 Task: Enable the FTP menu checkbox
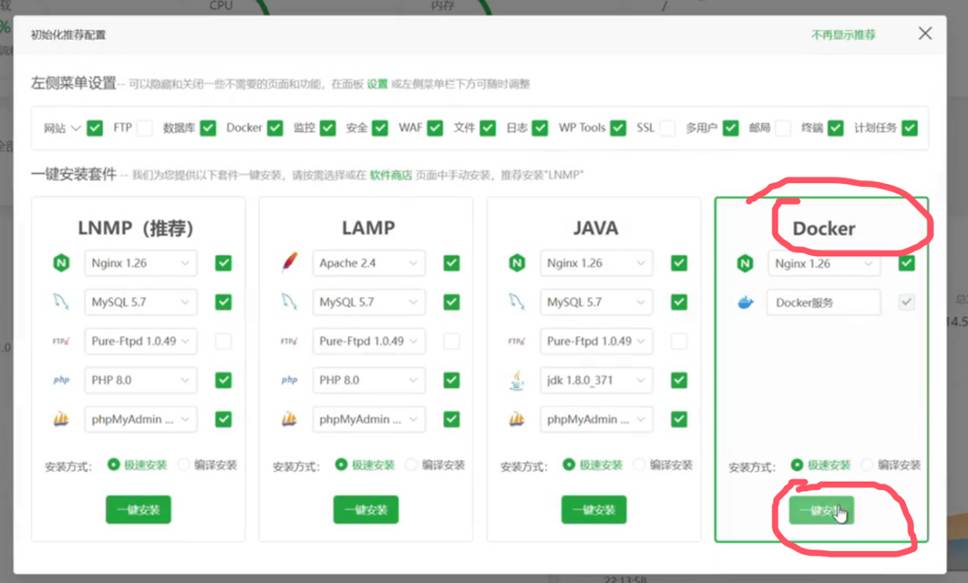[x=145, y=128]
